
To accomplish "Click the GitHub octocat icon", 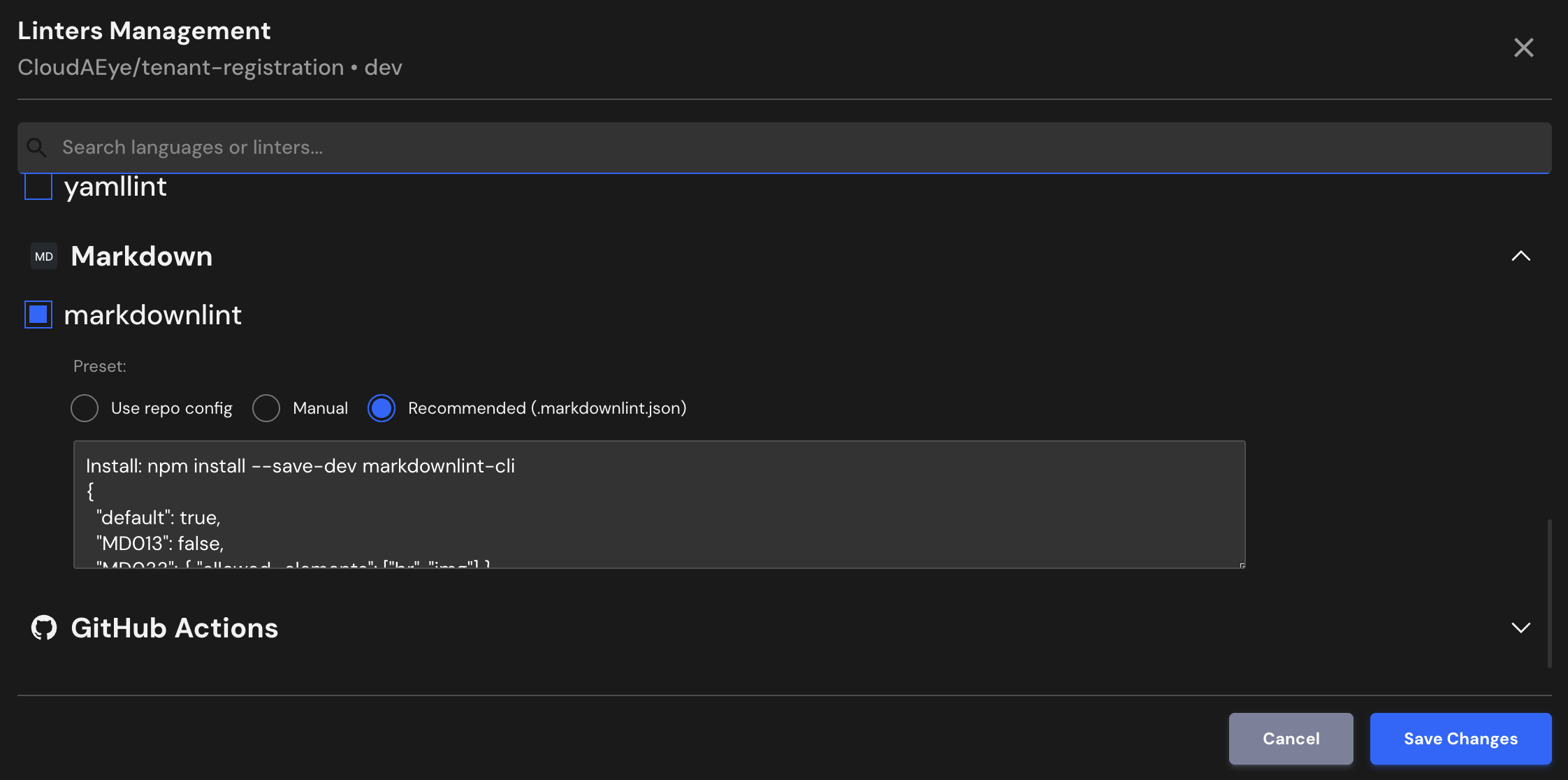I will (x=44, y=628).
